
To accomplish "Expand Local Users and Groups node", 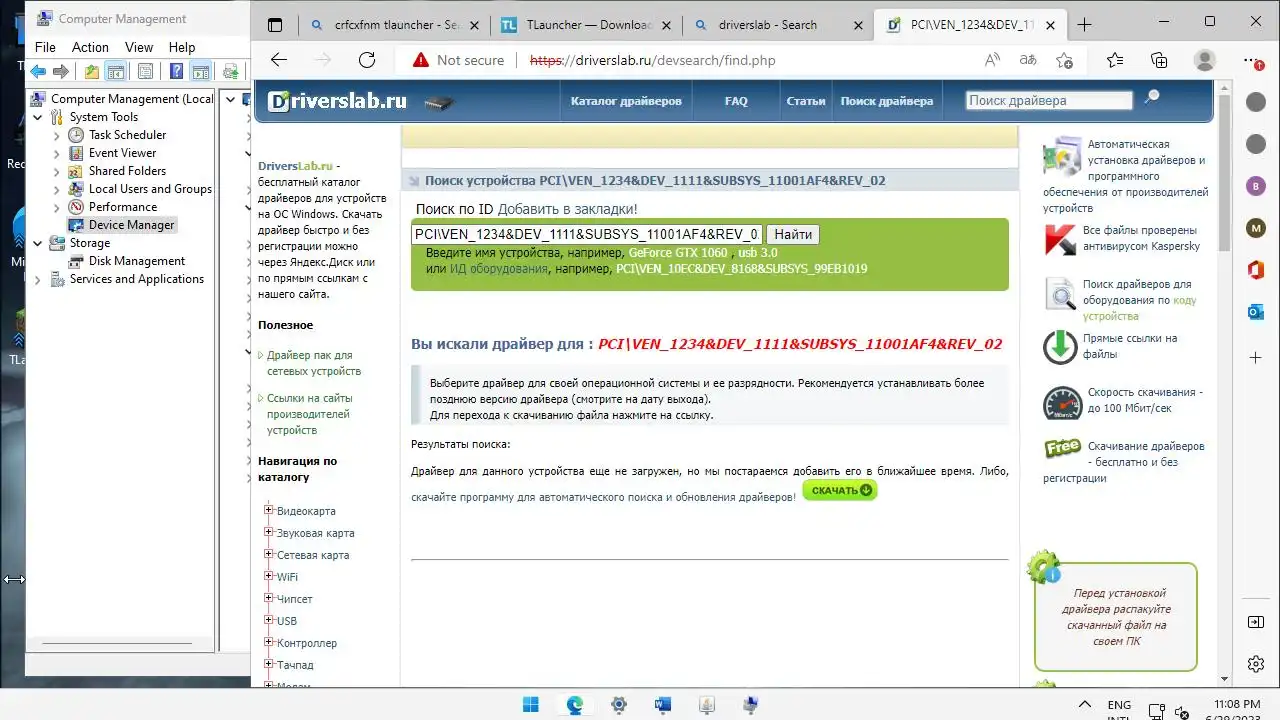I will (x=57, y=189).
